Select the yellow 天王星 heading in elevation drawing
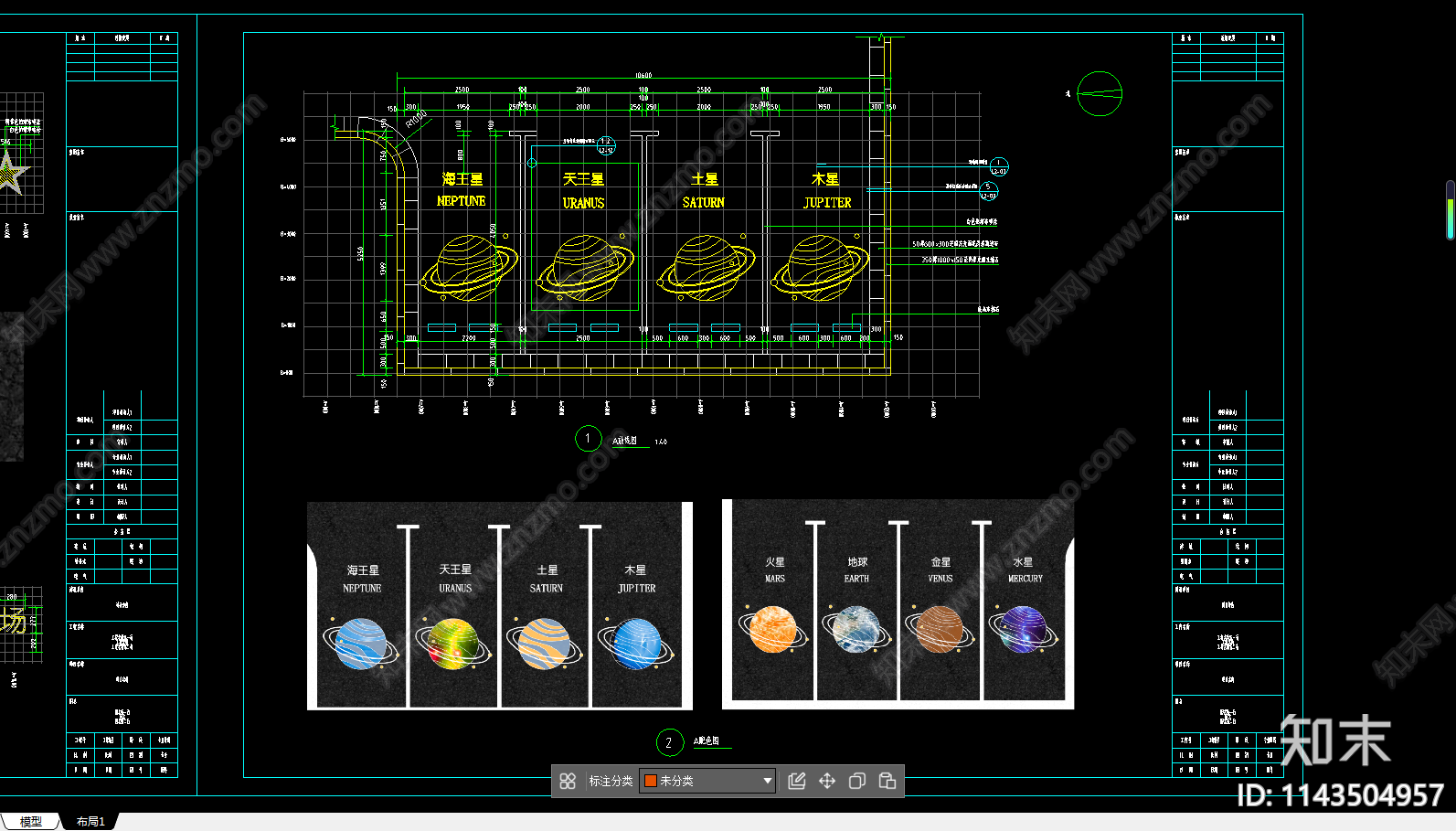The width and height of the screenshot is (1456, 831). 584,179
